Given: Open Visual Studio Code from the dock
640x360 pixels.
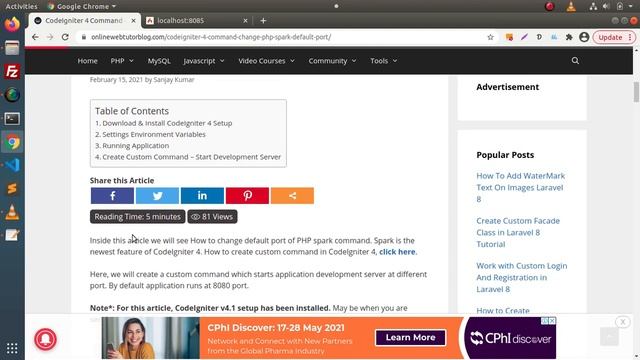Looking at the screenshot, I should click(x=12, y=165).
